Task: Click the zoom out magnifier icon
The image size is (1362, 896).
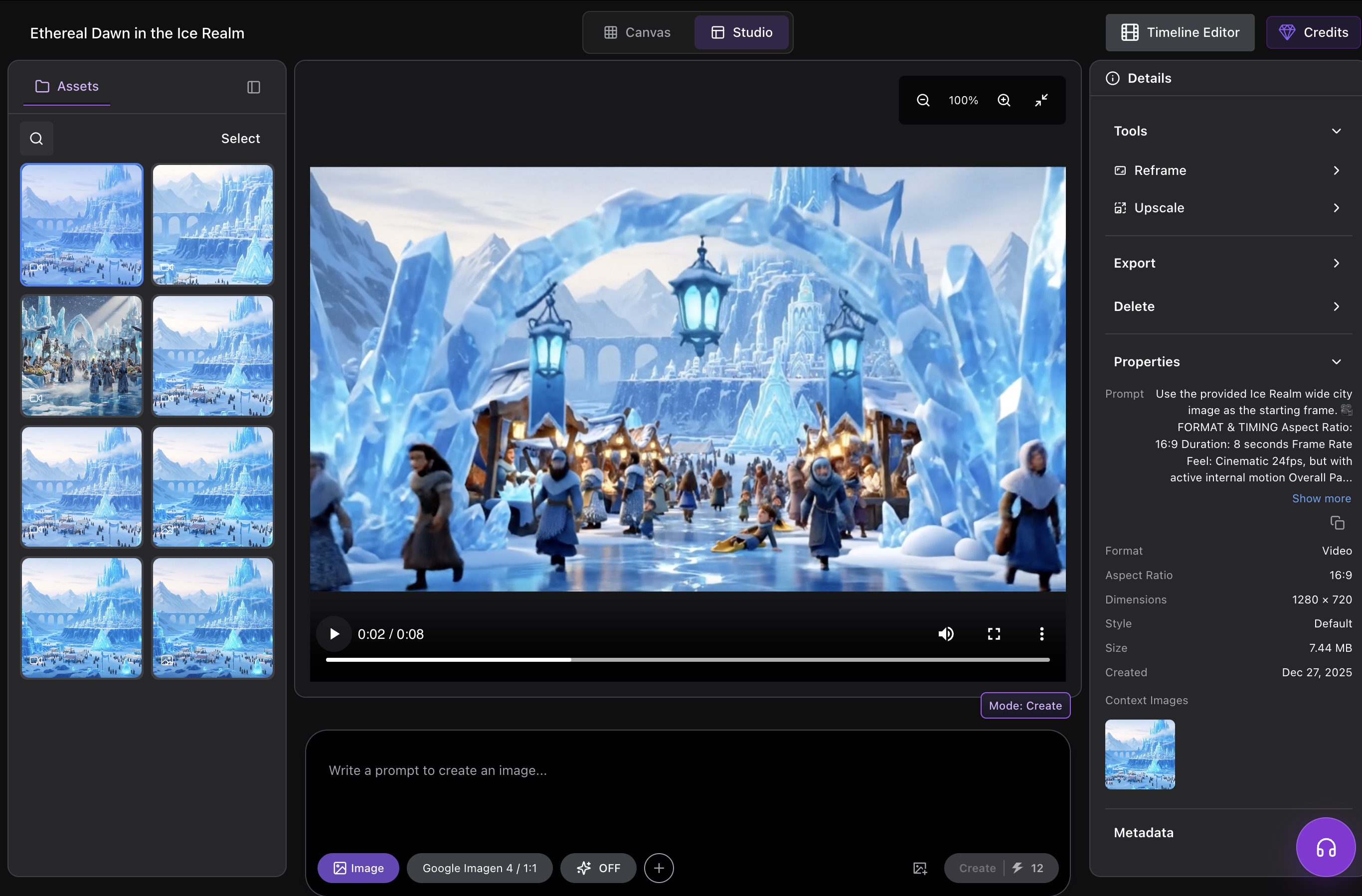Action: pos(922,100)
